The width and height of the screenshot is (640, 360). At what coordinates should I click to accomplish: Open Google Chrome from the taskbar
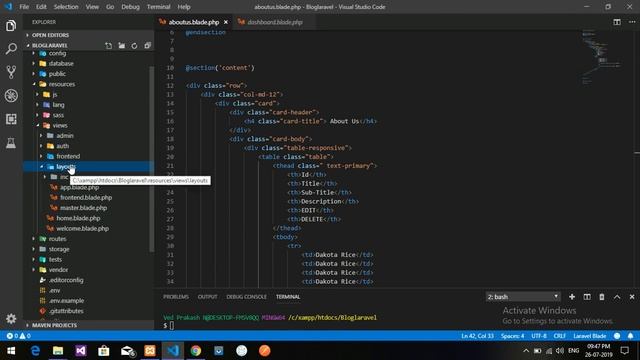coord(196,351)
